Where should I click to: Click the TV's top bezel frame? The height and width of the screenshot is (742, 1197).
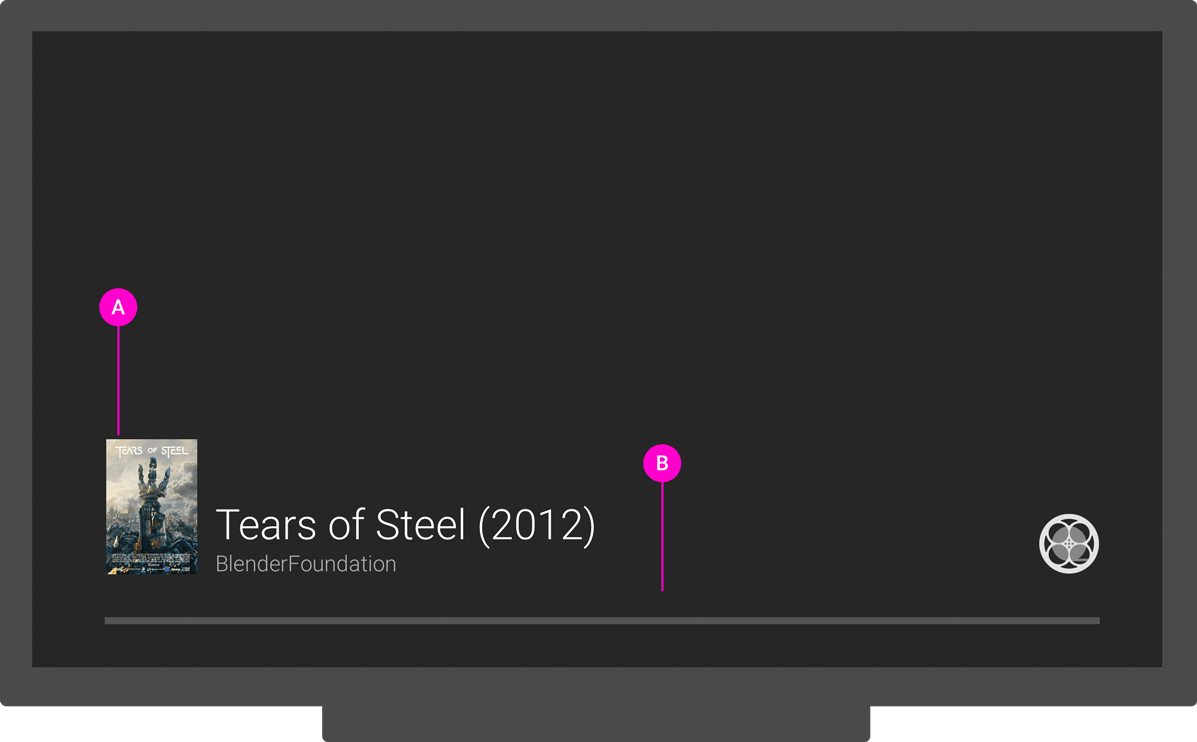(598, 15)
